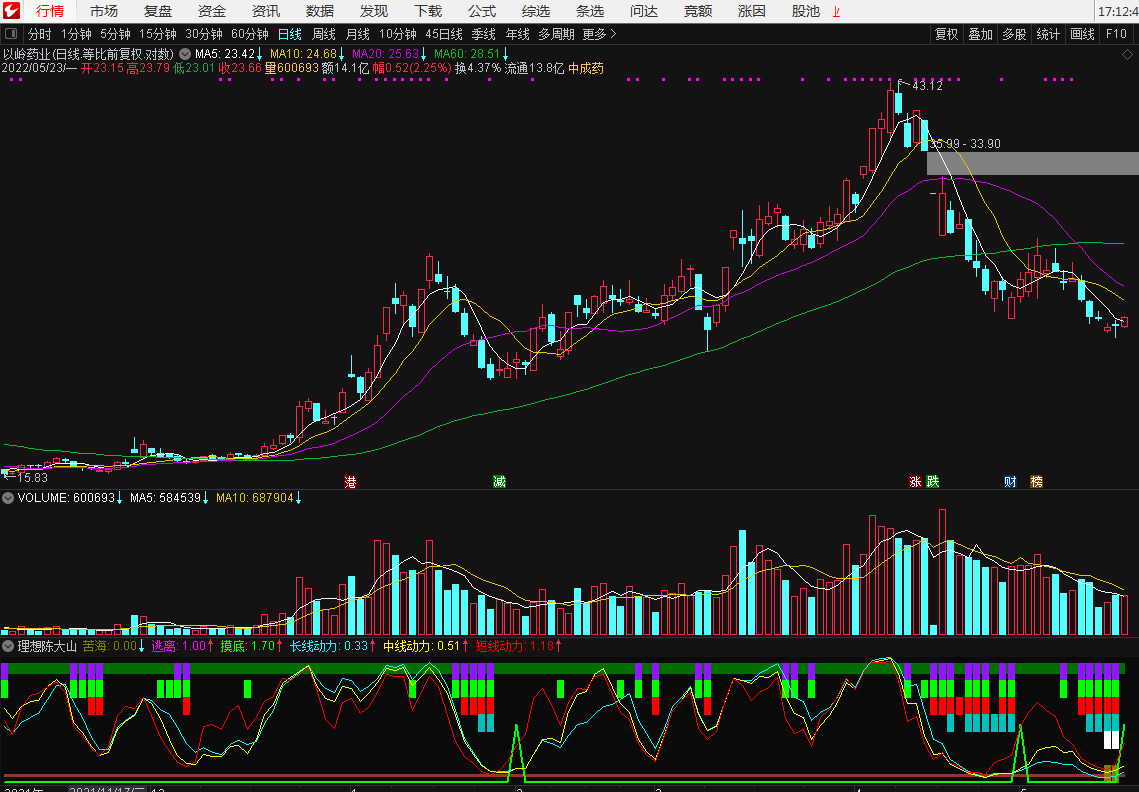Expand the 更多 periods list
The image size is (1139, 792).
tap(599, 34)
